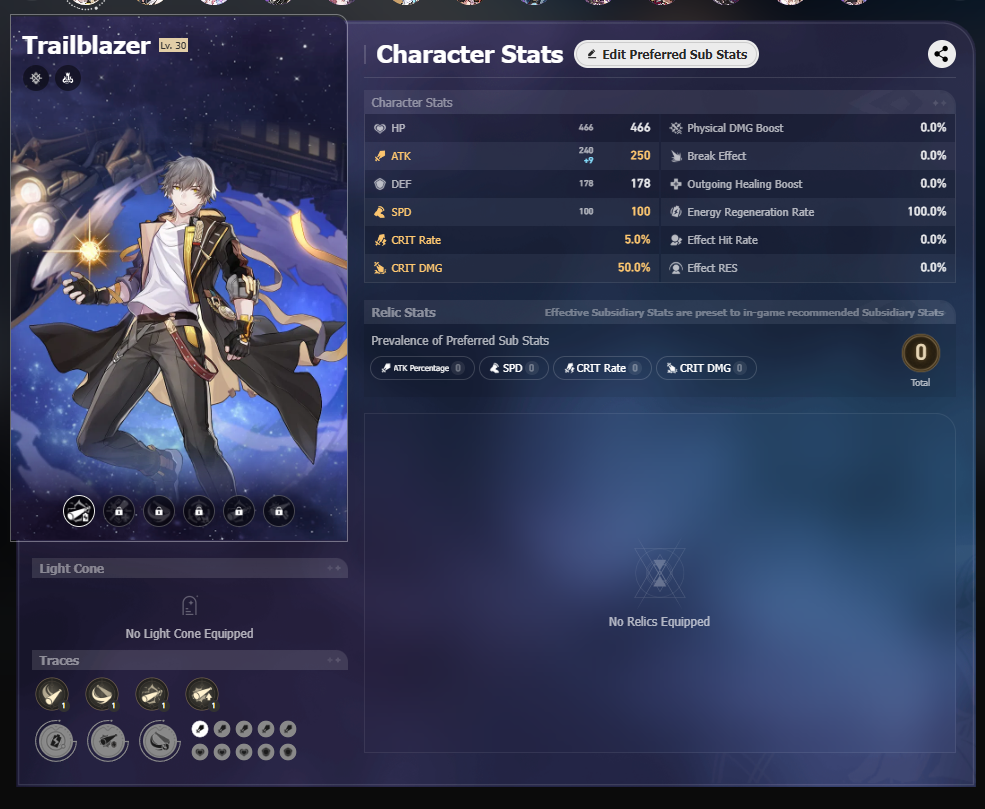The height and width of the screenshot is (809, 985).
Task: Click the Energy Regeneration Rate value 100.0%
Action: [927, 212]
